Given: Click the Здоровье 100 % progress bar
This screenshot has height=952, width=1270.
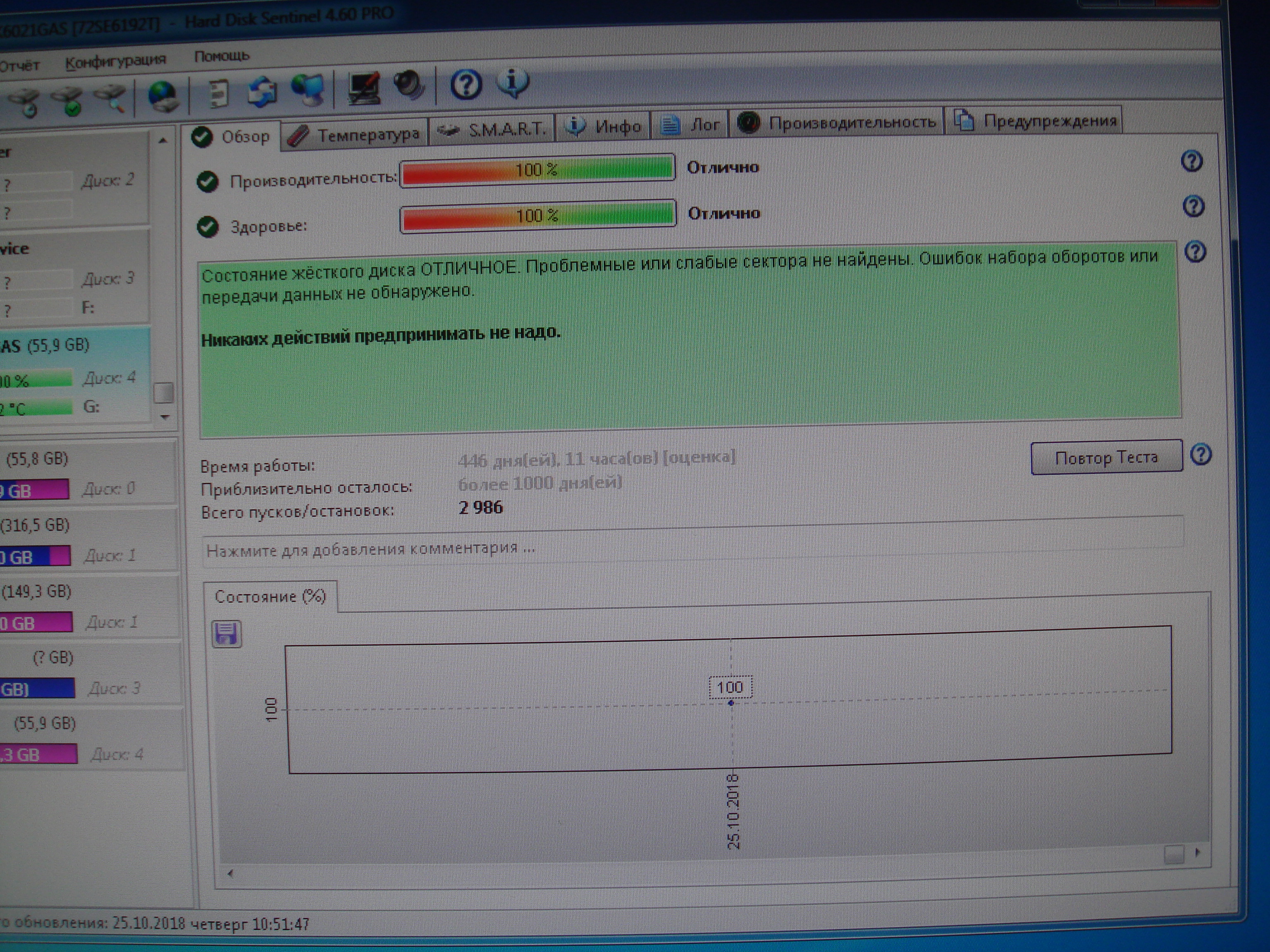Looking at the screenshot, I should pos(538,216).
